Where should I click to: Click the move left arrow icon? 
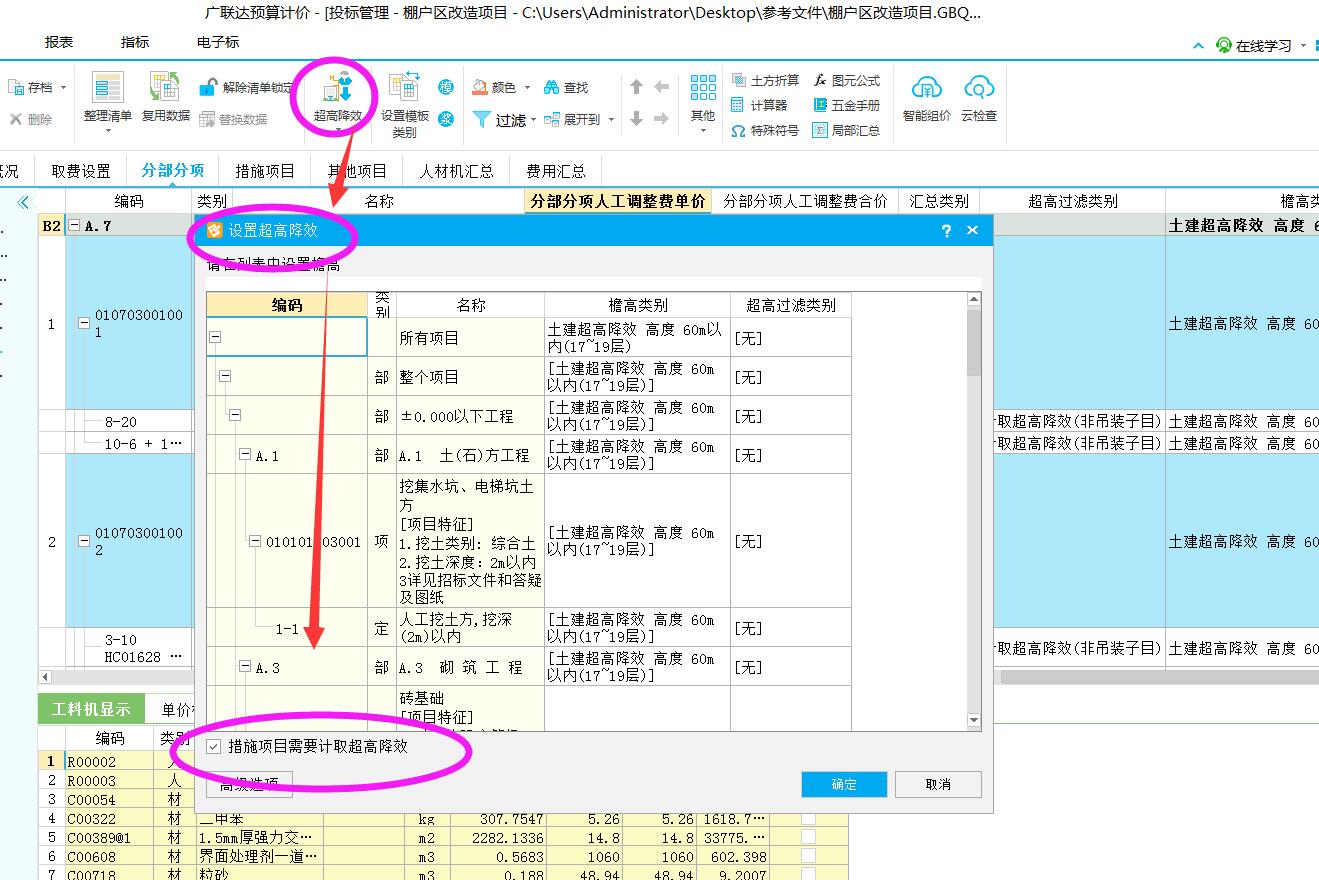pyautogui.click(x=661, y=87)
